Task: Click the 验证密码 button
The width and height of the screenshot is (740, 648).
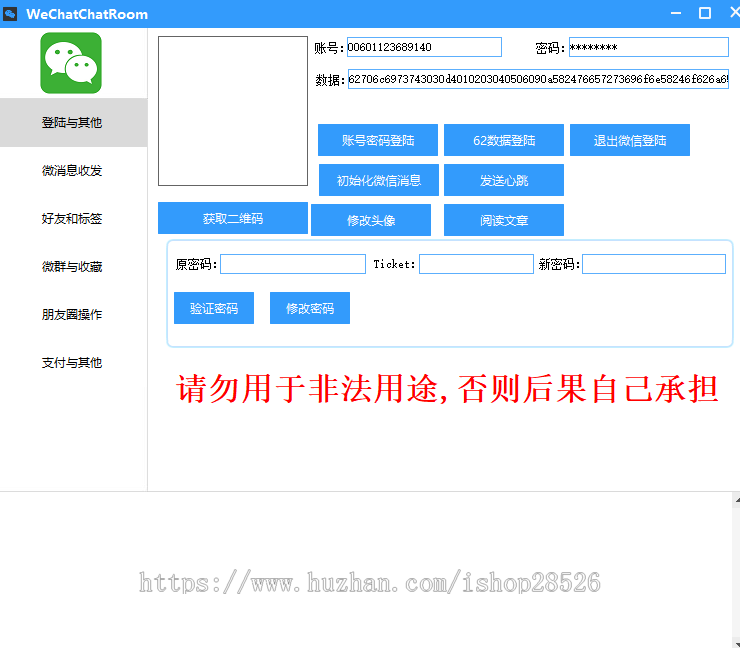Action: (214, 308)
